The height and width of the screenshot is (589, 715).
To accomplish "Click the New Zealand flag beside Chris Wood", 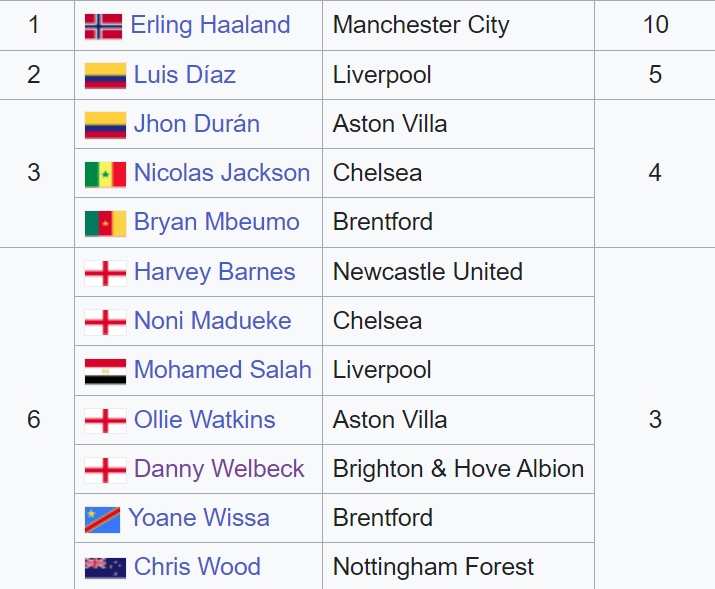I will (105, 568).
